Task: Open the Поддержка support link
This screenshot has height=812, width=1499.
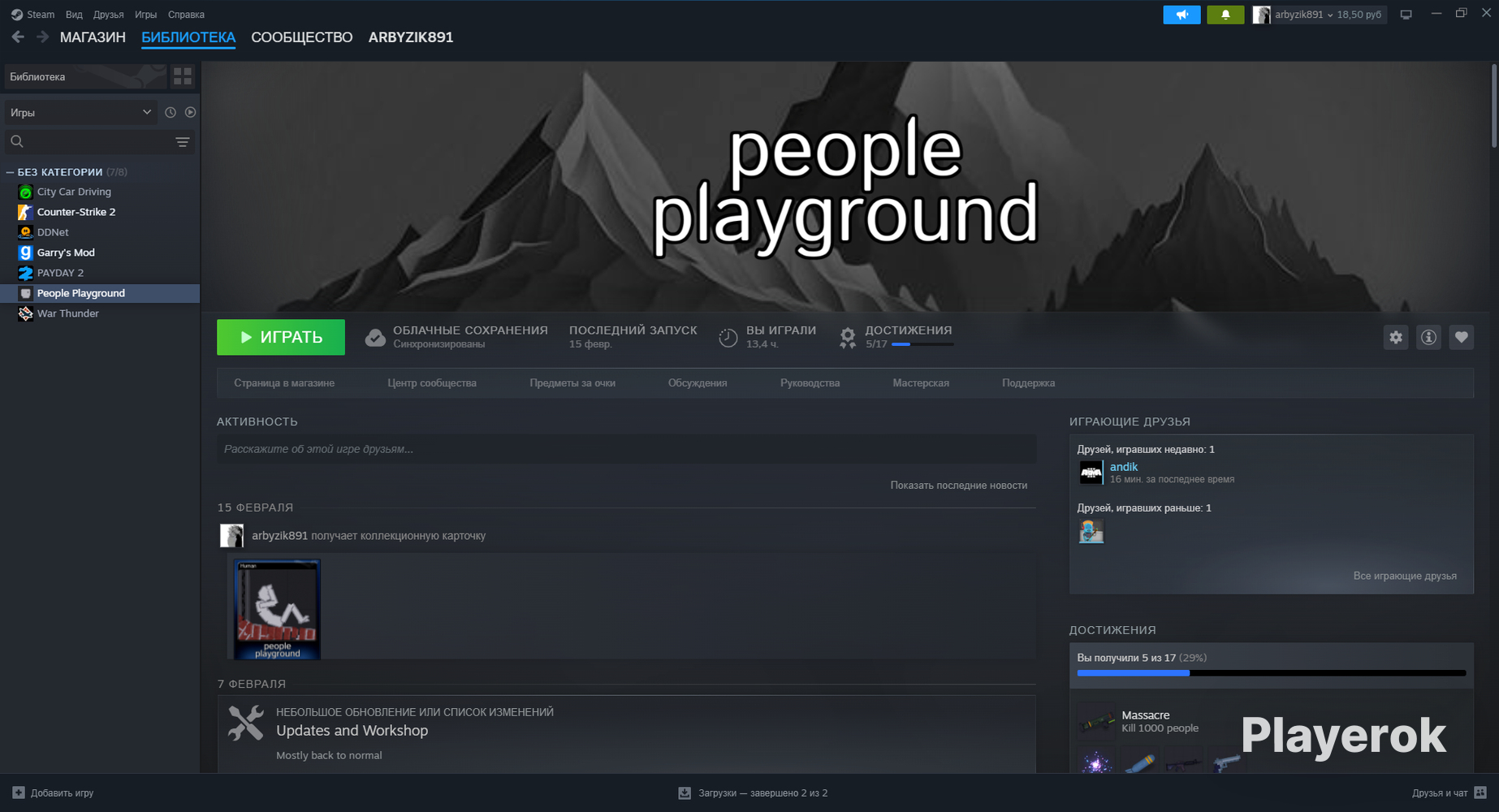Action: [x=1028, y=383]
